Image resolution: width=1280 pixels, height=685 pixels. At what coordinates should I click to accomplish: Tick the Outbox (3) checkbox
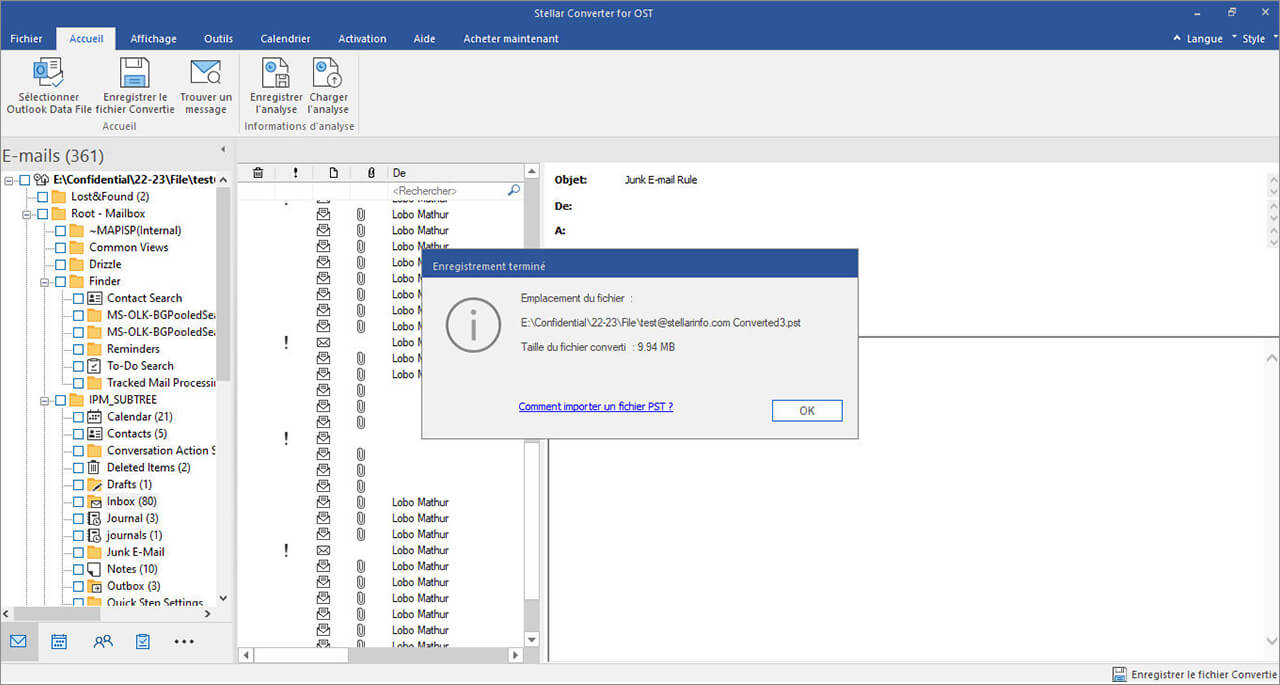click(x=78, y=586)
